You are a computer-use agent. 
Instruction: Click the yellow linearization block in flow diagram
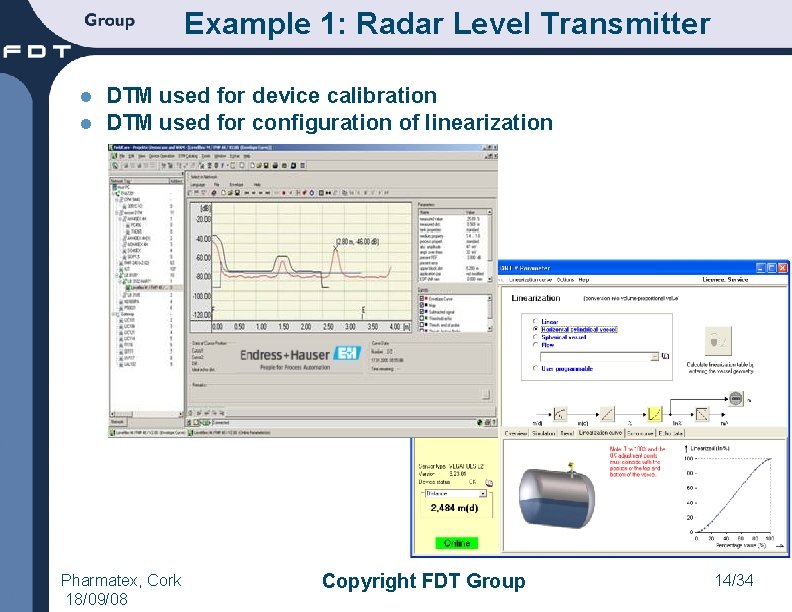654,414
